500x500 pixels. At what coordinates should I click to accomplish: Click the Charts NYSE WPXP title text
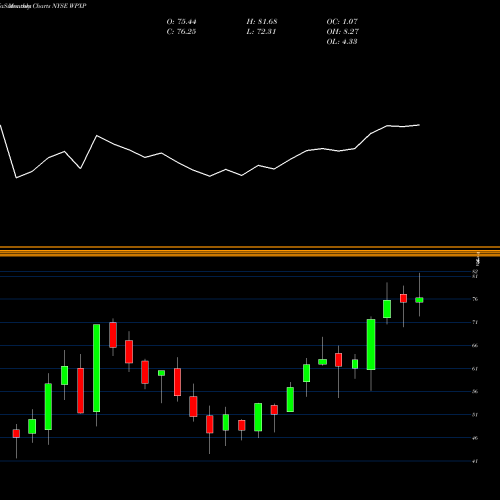click(60, 6)
